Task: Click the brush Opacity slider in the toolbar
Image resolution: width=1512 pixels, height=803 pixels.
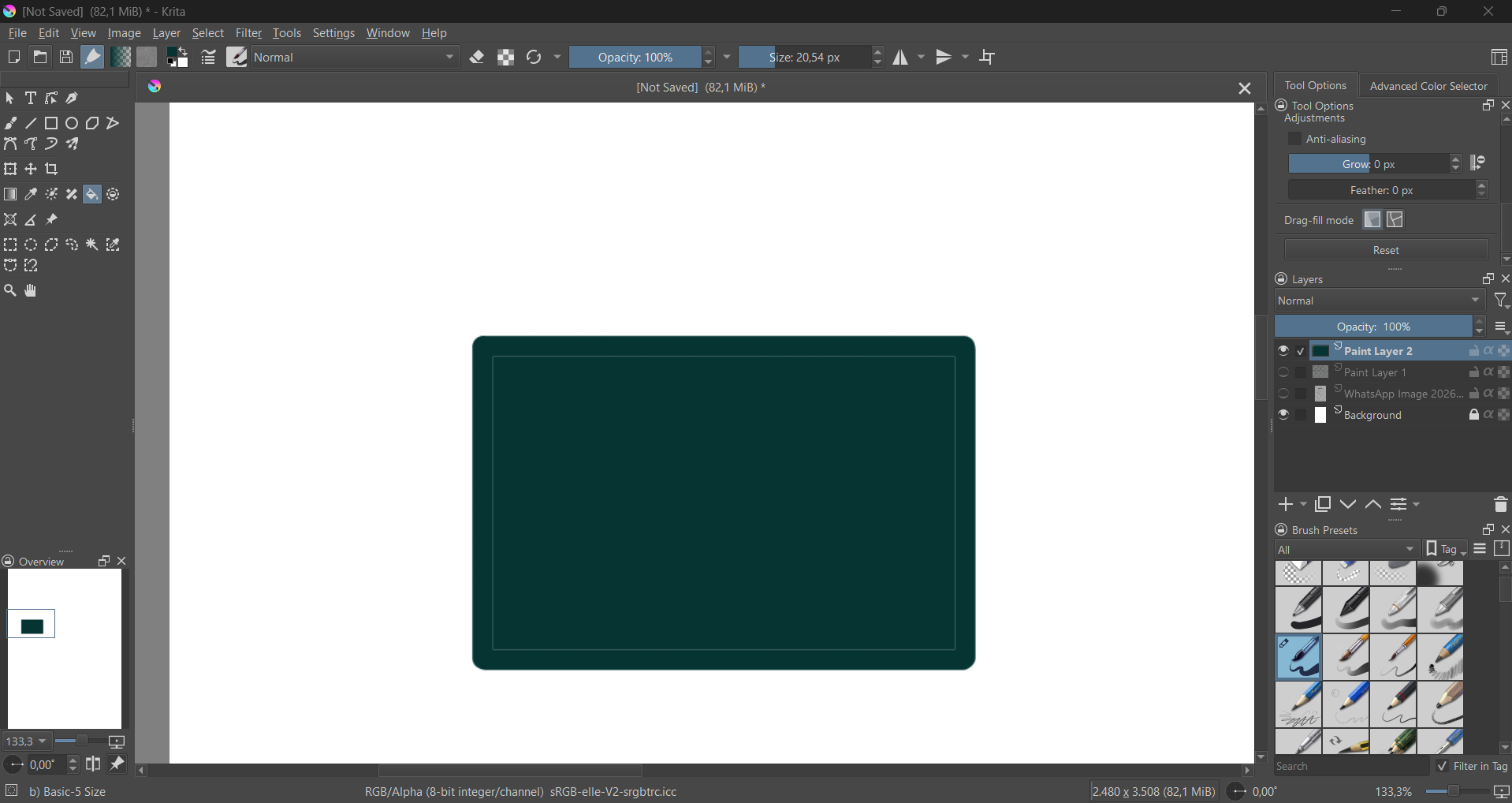Action: [x=635, y=58]
